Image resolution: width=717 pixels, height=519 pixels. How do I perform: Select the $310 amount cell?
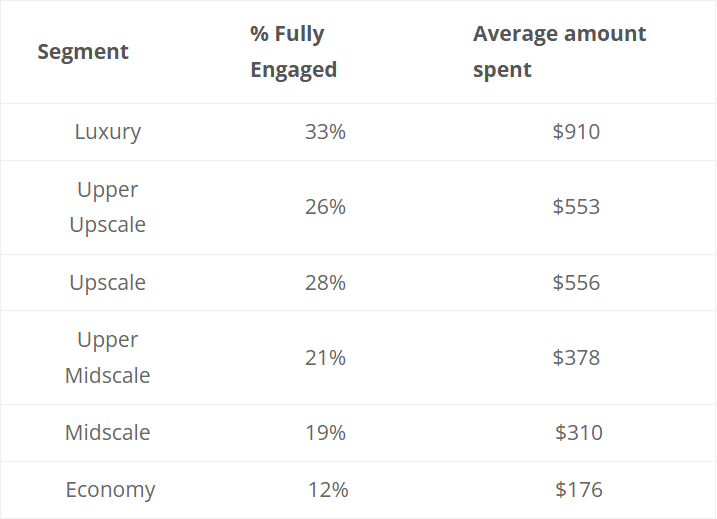click(579, 433)
